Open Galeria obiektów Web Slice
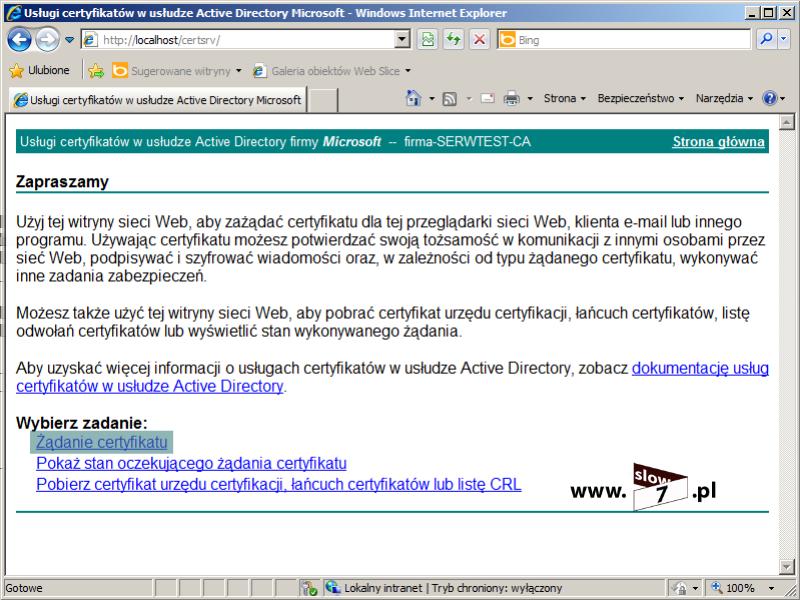800x600 pixels. pyautogui.click(x=332, y=70)
